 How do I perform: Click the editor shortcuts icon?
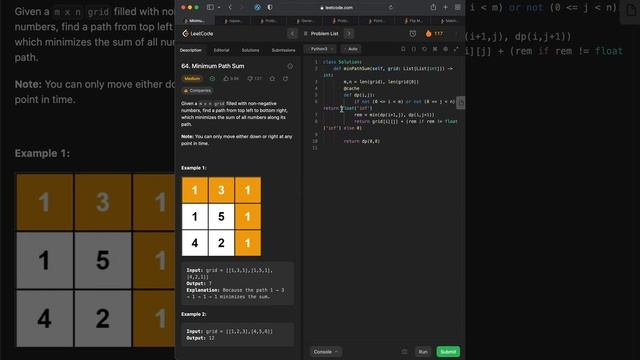coord(435,49)
